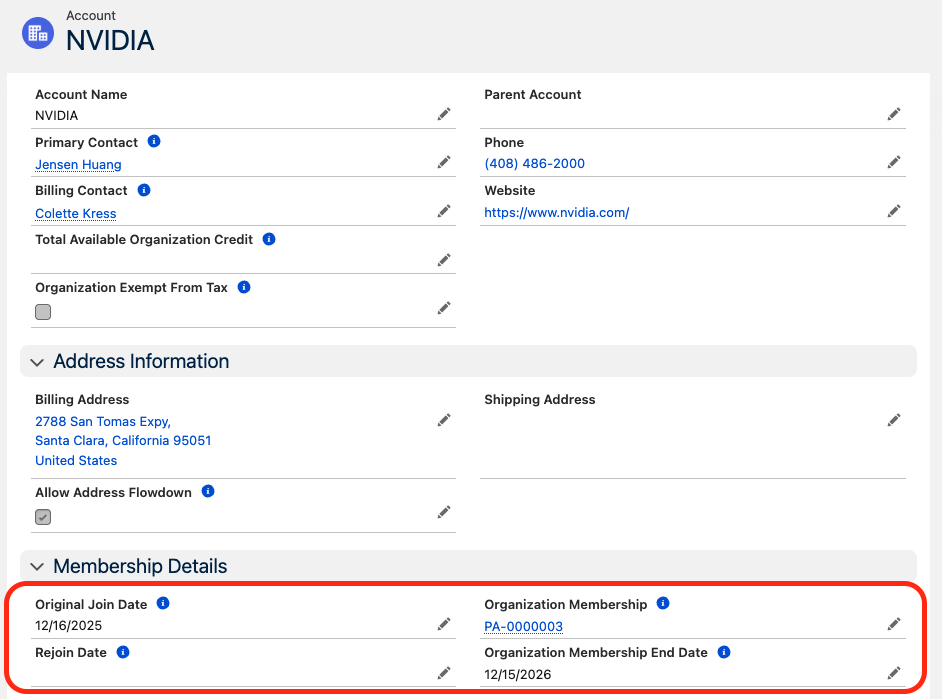Open the Jensen Huang contact link
942x699 pixels.
pyautogui.click(x=78, y=165)
